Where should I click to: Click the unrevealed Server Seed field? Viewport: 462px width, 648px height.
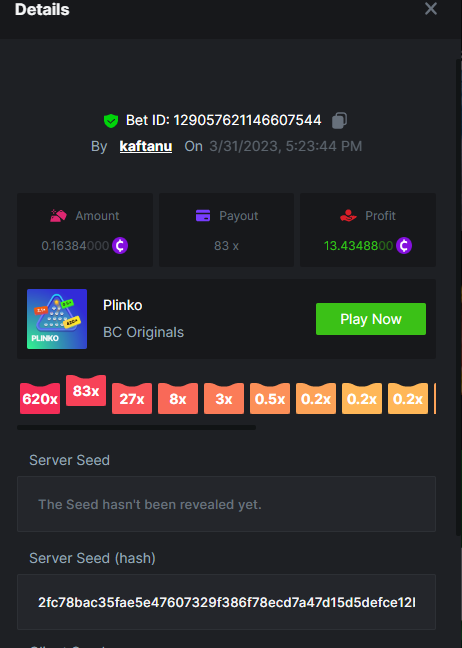coord(226,504)
